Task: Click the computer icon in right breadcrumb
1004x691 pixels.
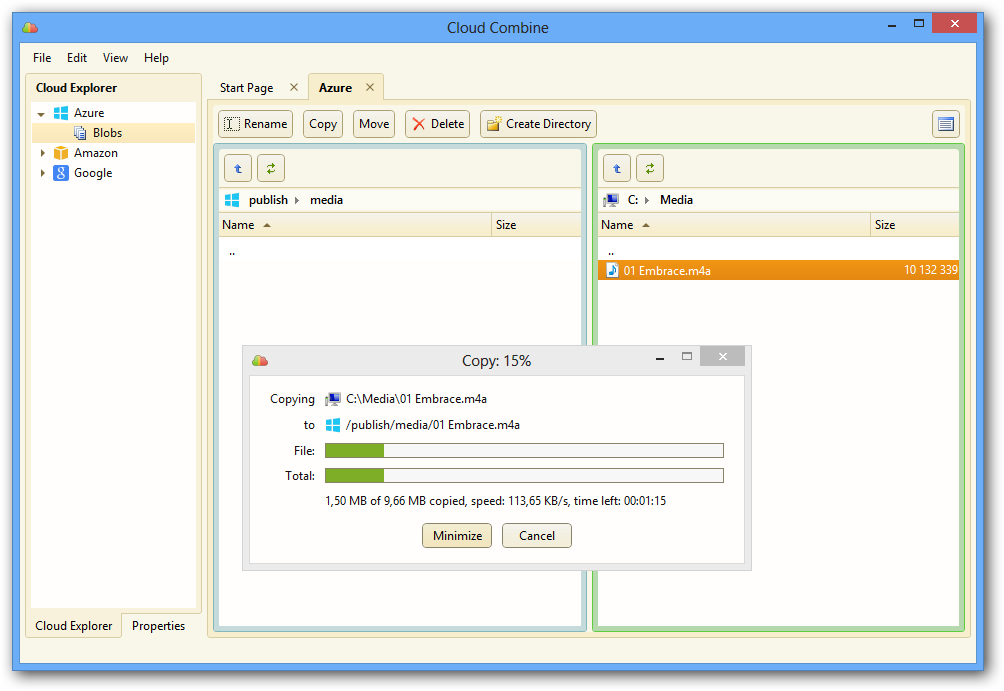Action: tap(611, 200)
